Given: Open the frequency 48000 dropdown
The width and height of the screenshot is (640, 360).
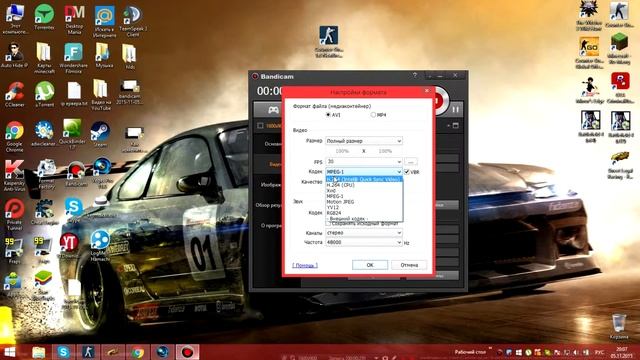Looking at the screenshot, I should coord(364,242).
